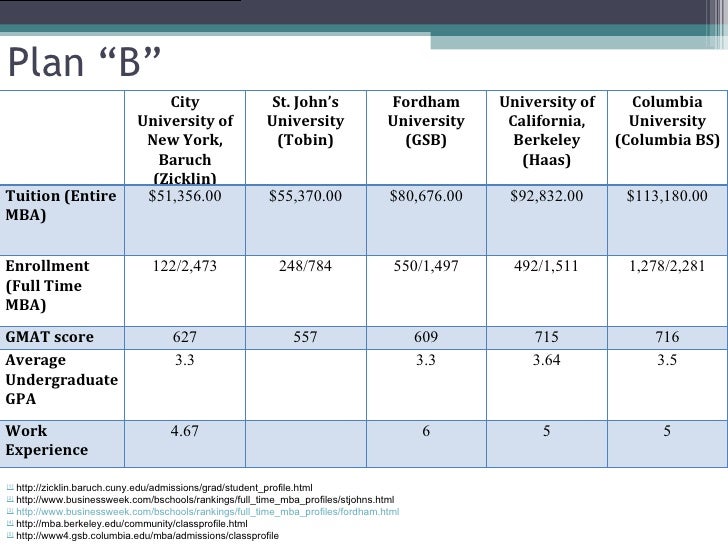Select the GMAT score 609 cell
The height and width of the screenshot is (546, 728).
(x=426, y=337)
